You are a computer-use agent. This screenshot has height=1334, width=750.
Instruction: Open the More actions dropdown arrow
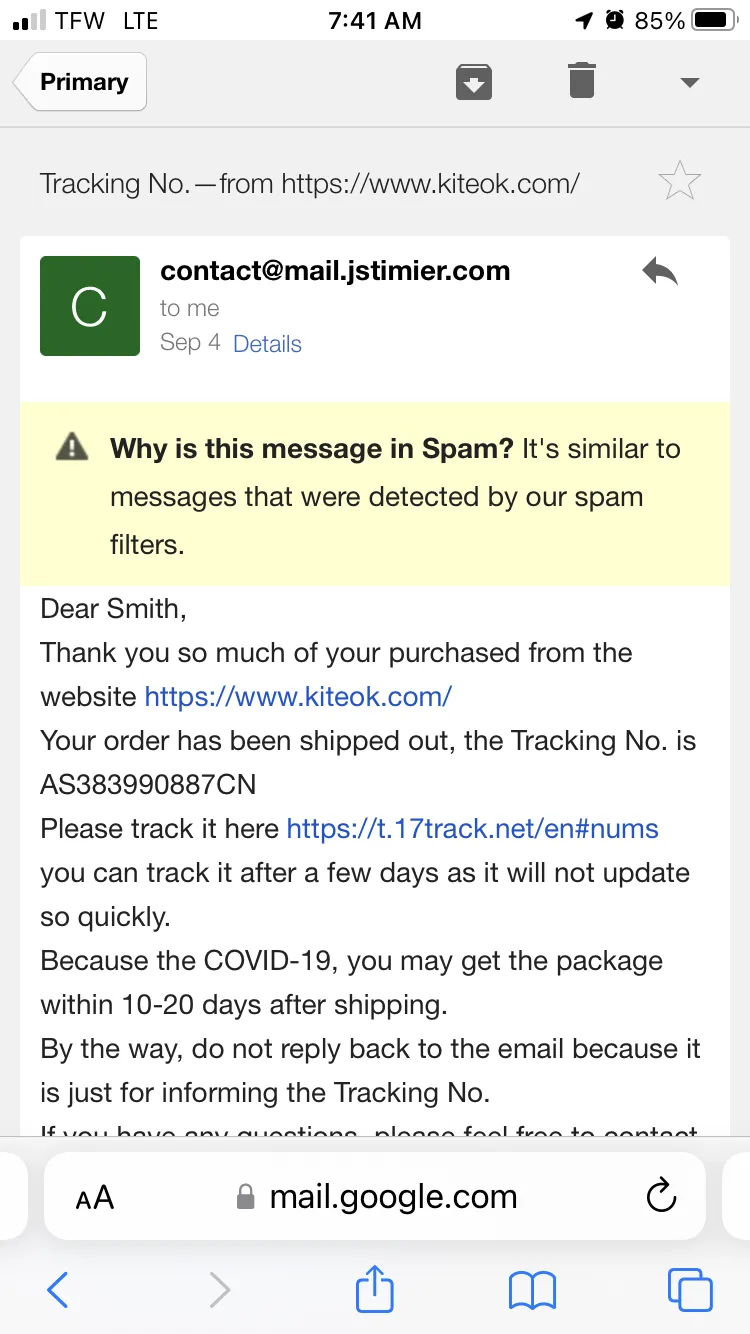[x=689, y=83]
